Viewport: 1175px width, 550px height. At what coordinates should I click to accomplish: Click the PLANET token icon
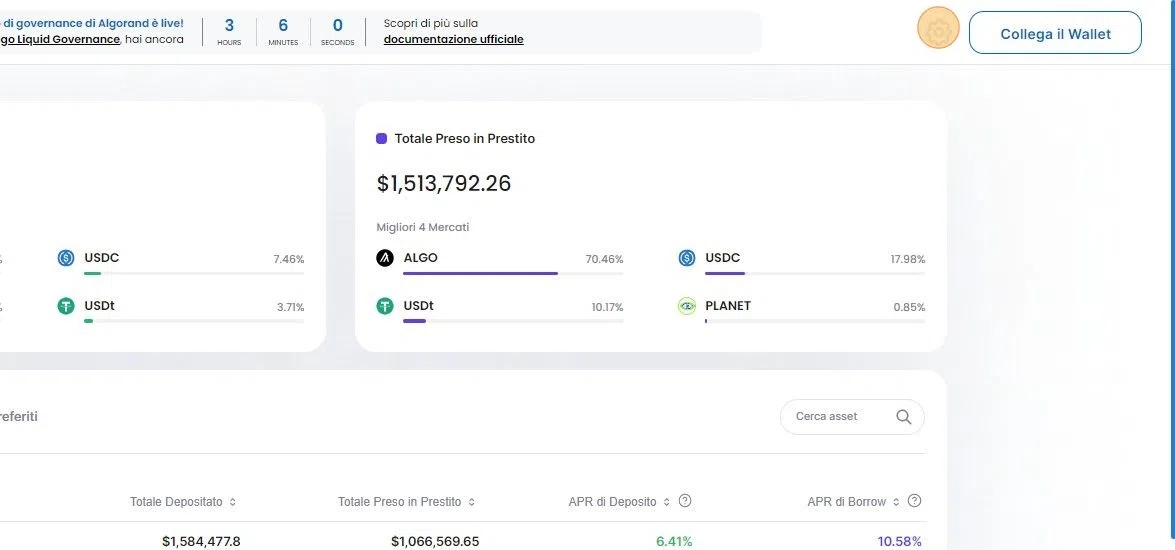[x=687, y=306]
